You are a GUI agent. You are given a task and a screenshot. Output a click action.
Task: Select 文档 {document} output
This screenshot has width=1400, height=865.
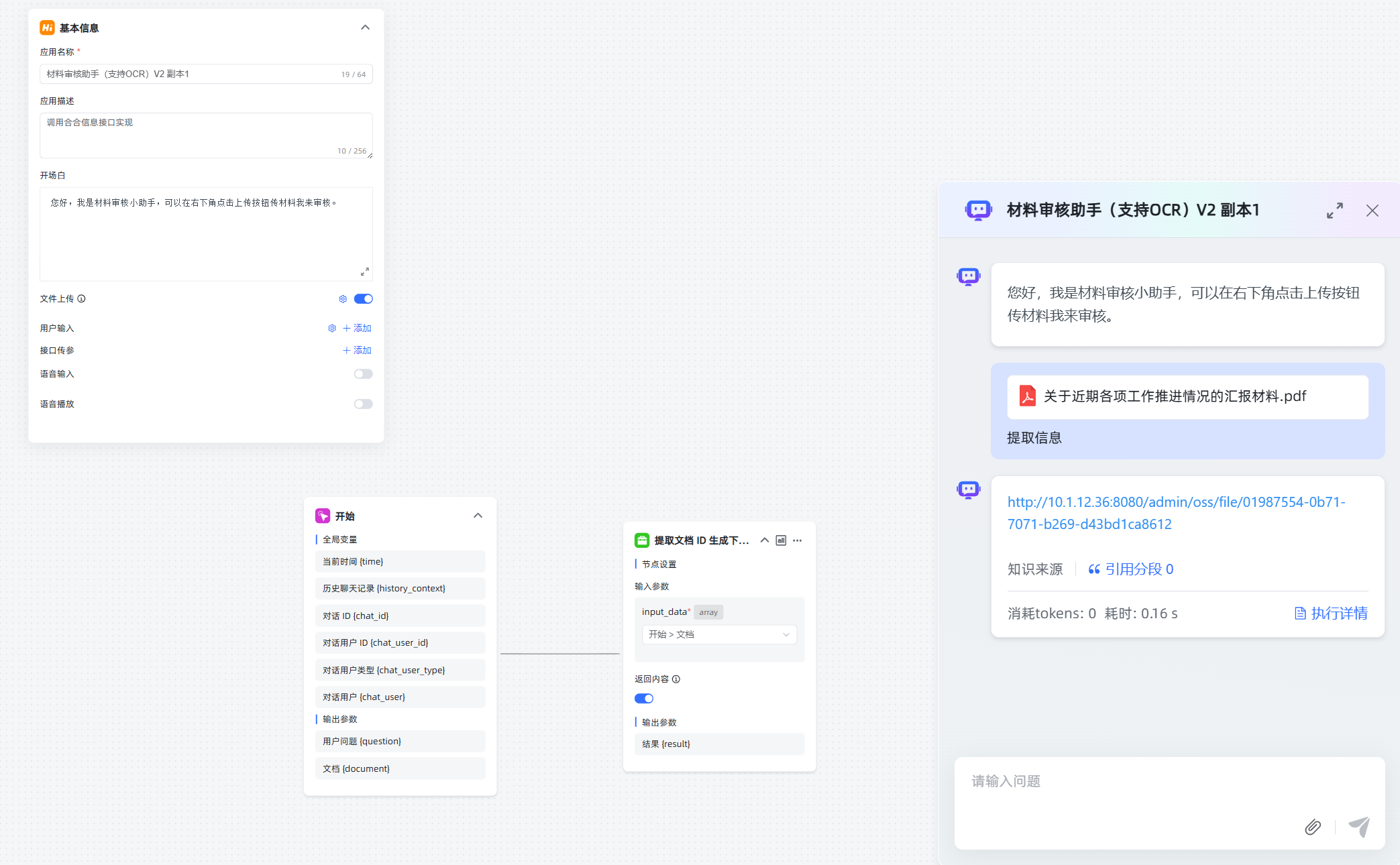[400, 769]
